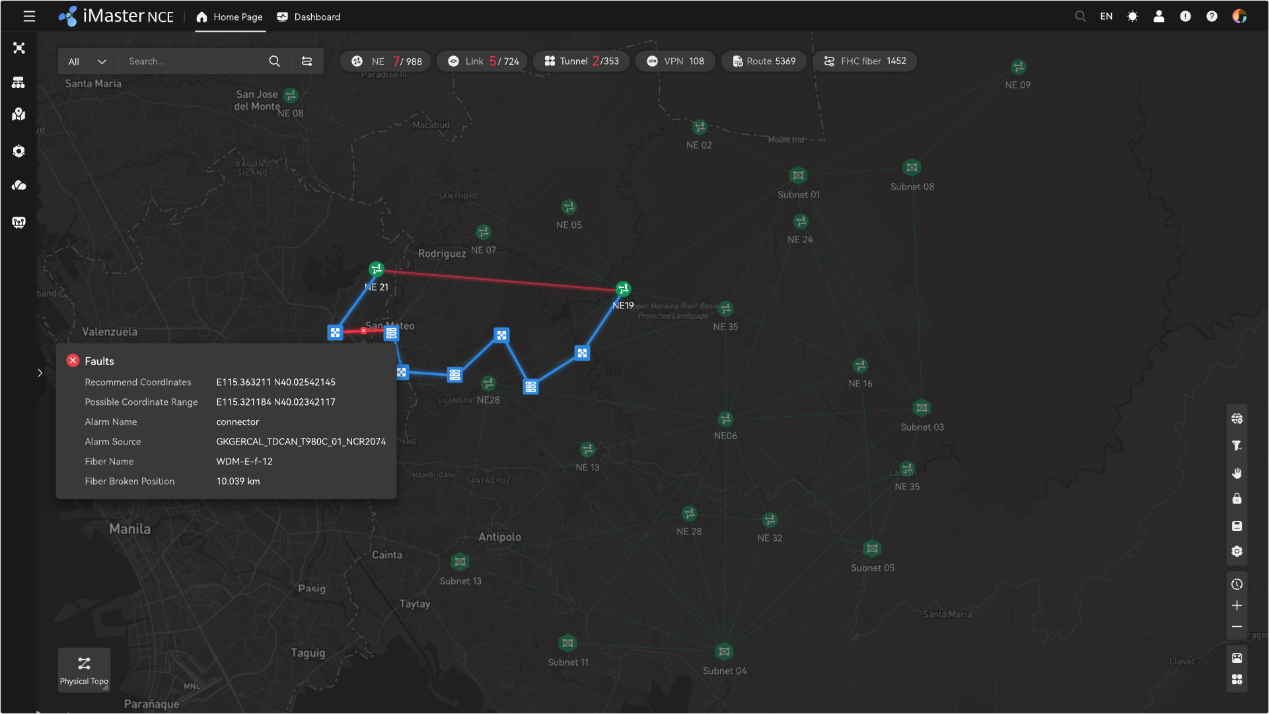Image resolution: width=1269 pixels, height=714 pixels.
Task: Open the help question mark icon
Action: point(1212,17)
